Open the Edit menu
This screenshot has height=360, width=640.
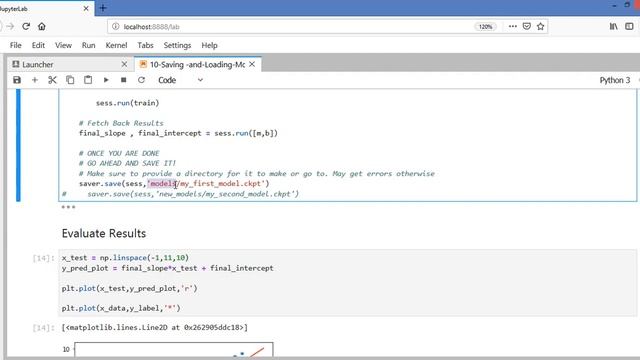point(38,45)
